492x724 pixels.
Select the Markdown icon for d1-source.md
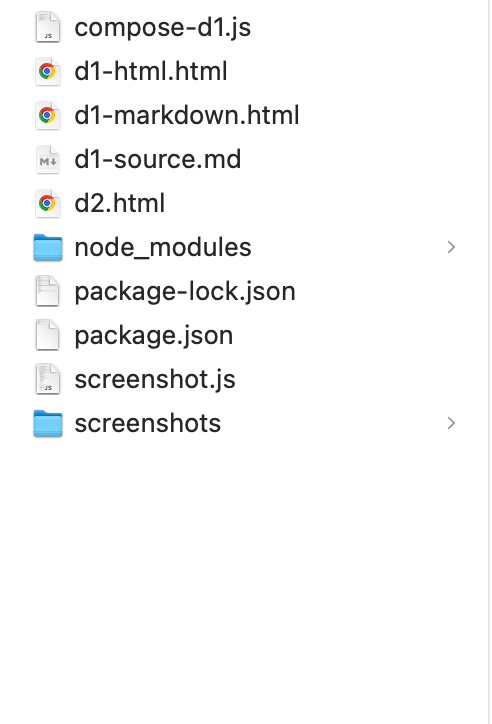point(48,159)
